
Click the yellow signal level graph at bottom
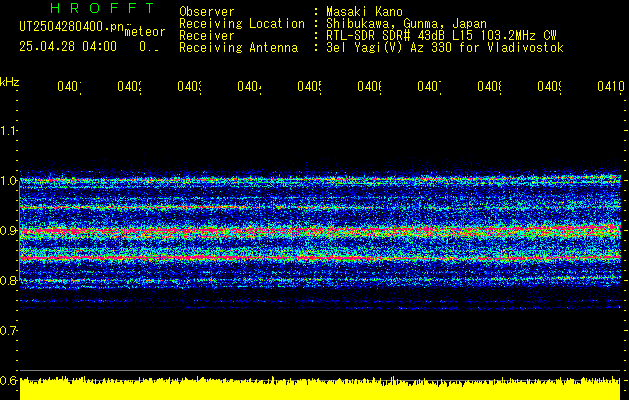coord(320,388)
